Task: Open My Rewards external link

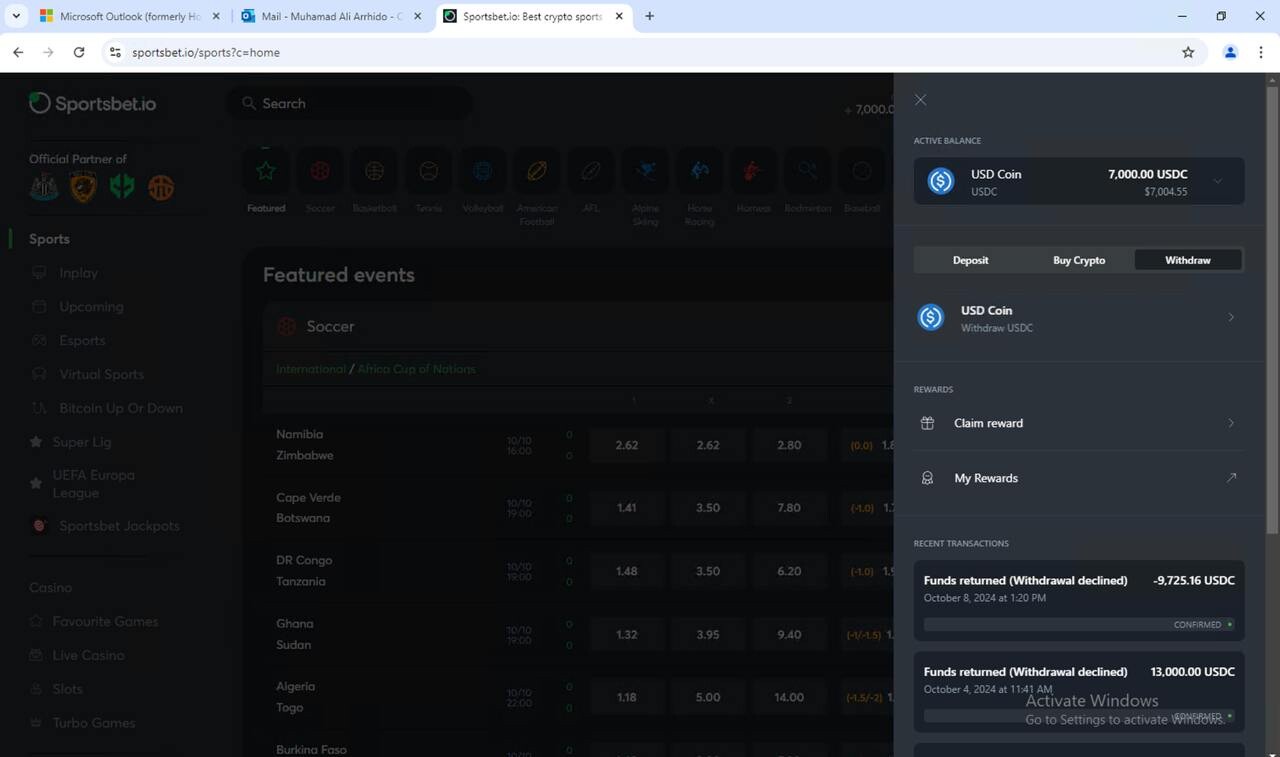Action: point(1079,478)
